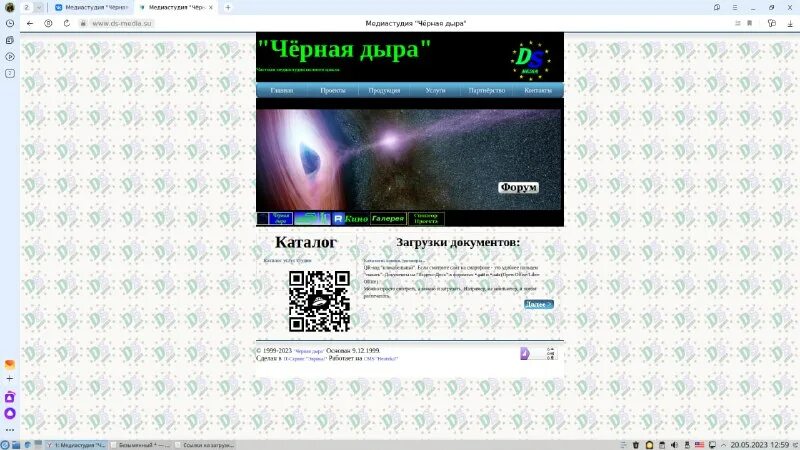The image size is (800, 450).
Task: Open the CMS footer link
Action: point(381,359)
